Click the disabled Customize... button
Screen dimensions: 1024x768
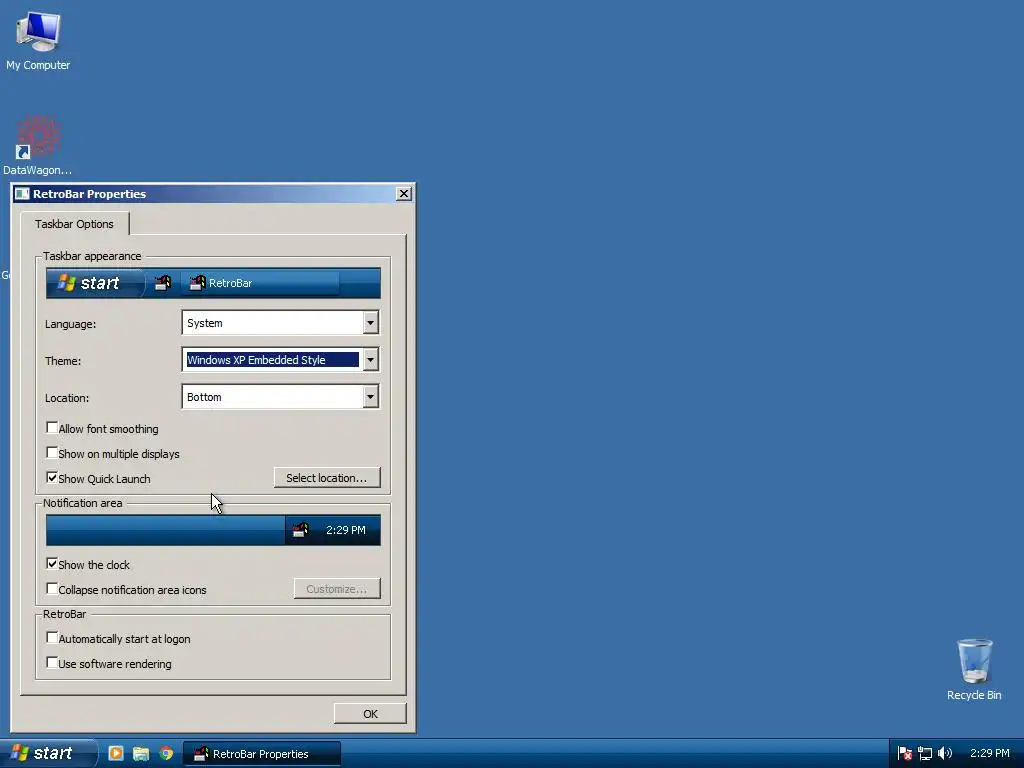(x=337, y=589)
